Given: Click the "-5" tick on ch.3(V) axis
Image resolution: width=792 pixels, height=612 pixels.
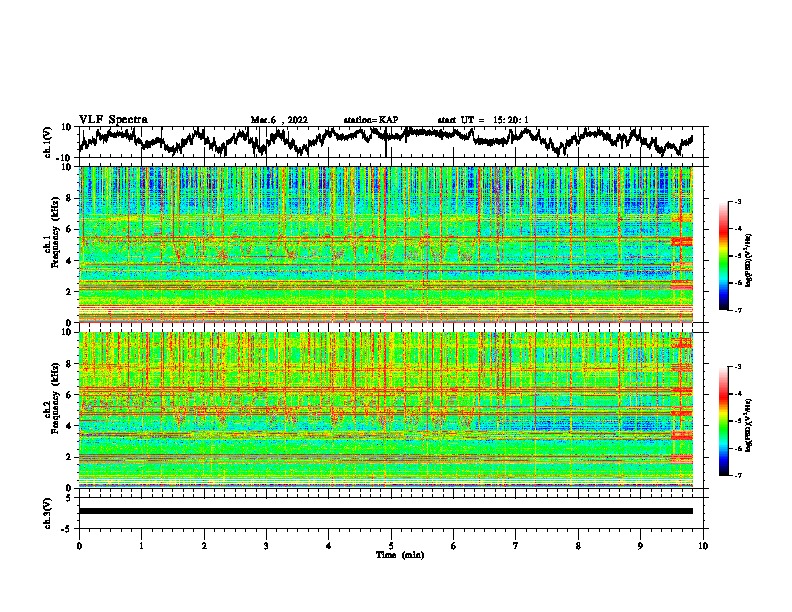Looking at the screenshot, I should pyautogui.click(x=67, y=529).
